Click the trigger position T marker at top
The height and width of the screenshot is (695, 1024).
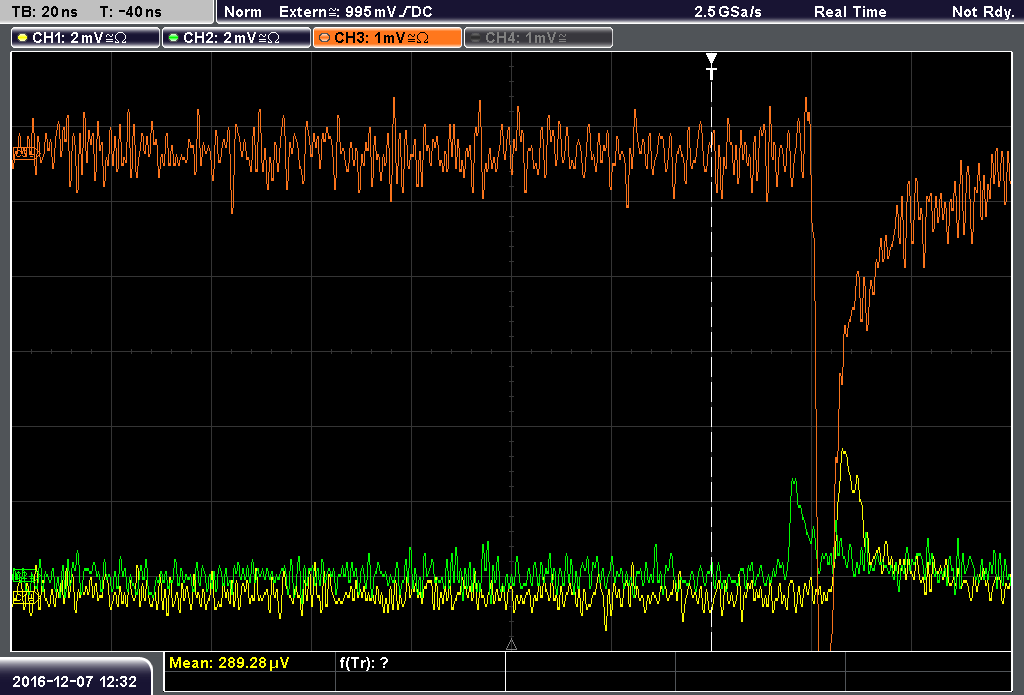coord(711,66)
